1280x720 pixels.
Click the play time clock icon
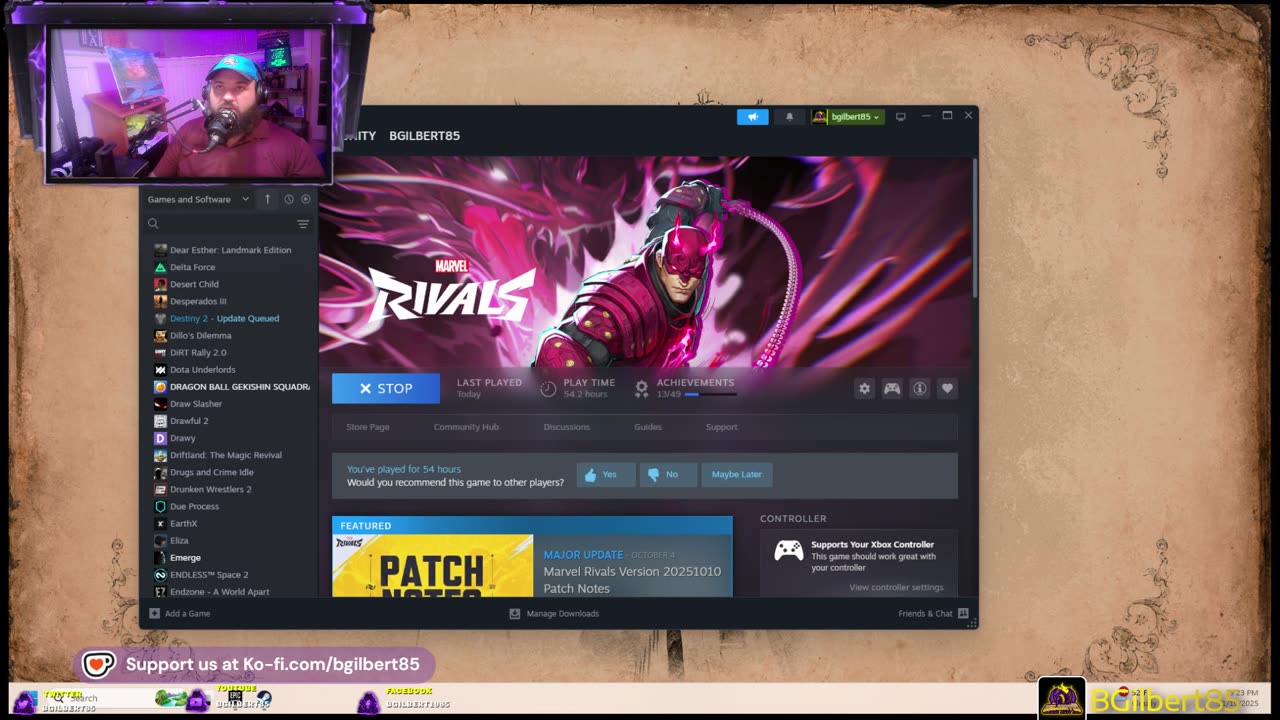(548, 389)
